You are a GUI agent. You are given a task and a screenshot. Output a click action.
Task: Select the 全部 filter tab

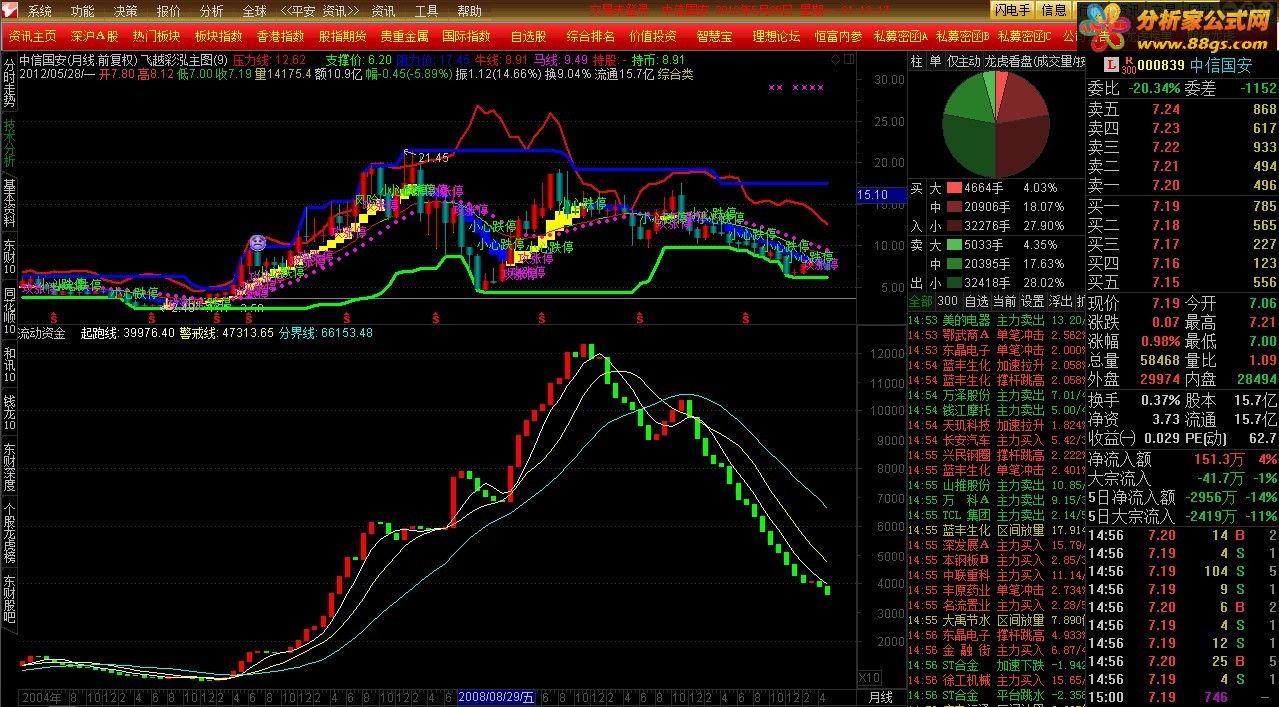[x=920, y=301]
